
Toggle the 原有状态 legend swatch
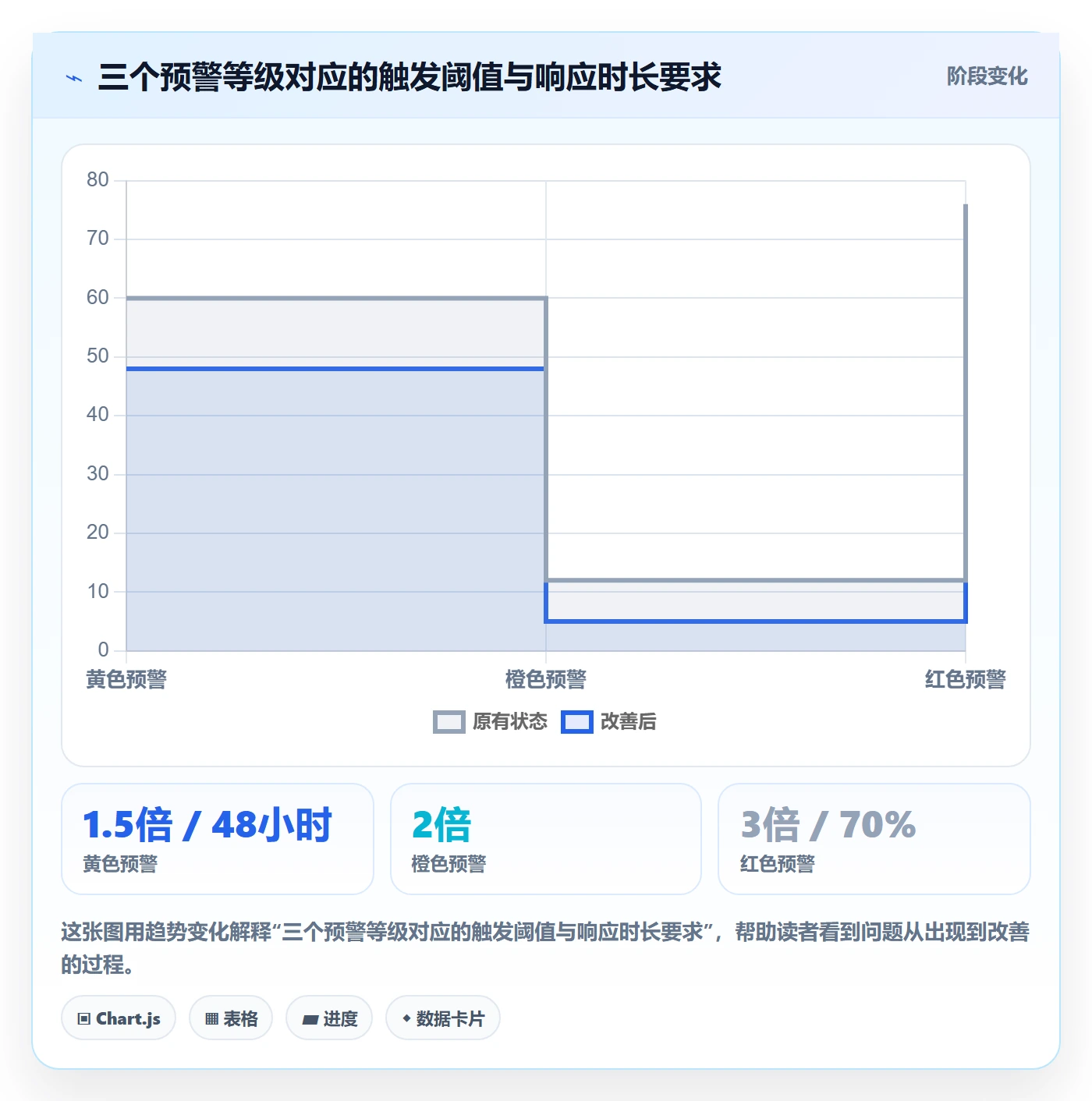pos(448,722)
